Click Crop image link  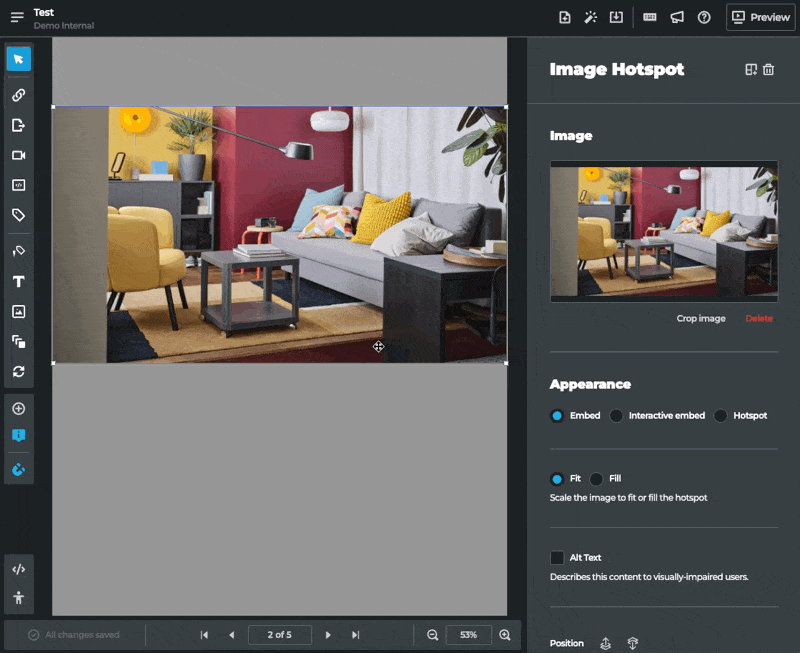coord(701,319)
